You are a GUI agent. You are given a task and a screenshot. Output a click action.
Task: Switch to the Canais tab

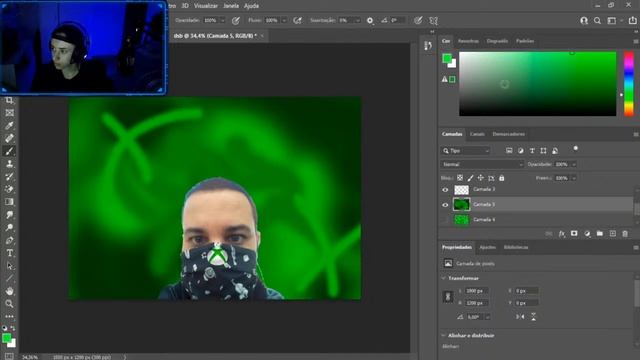477,134
